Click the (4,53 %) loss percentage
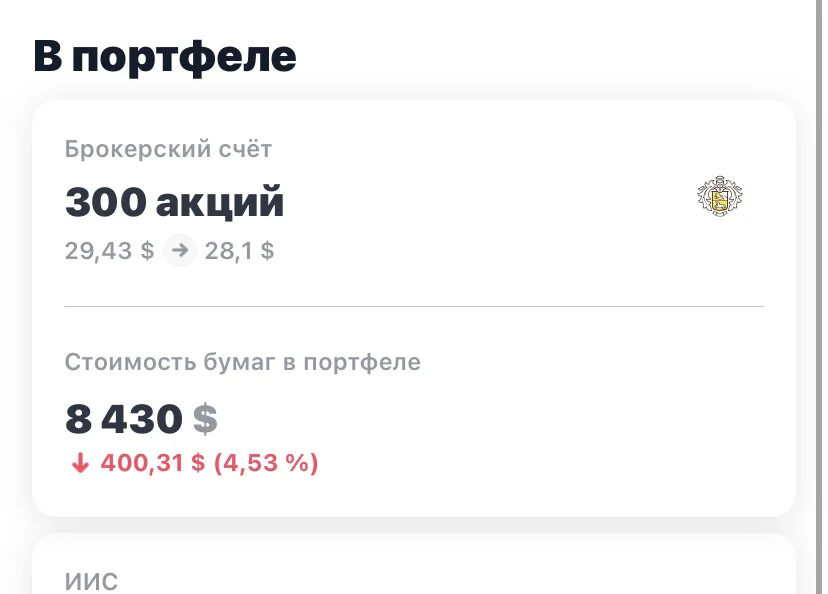Viewport: 828px width, 594px height. pyautogui.click(x=266, y=463)
